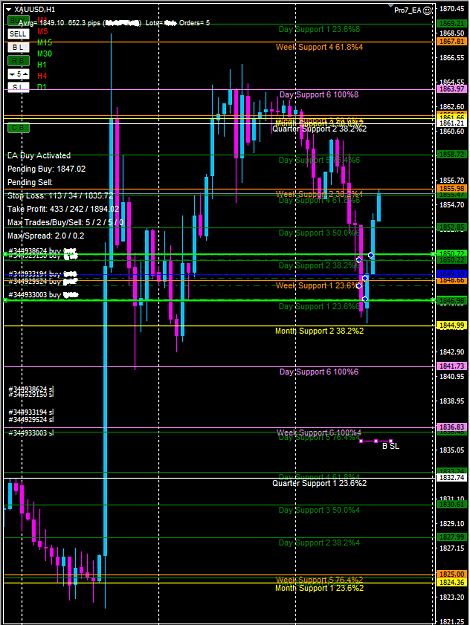Click the green BUY button
470x625 pixels.
tap(18, 20)
